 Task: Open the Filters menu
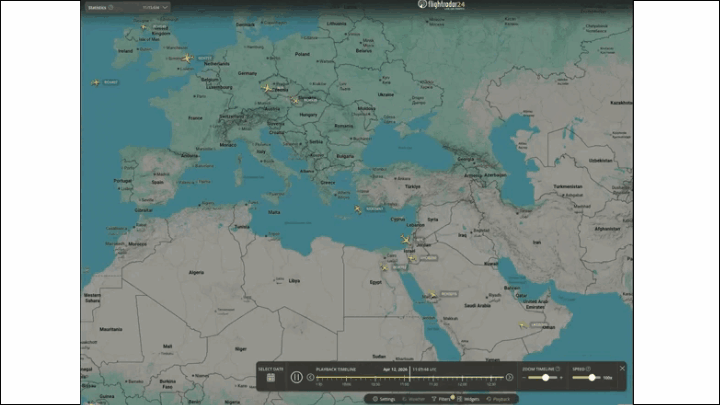[x=443, y=399]
